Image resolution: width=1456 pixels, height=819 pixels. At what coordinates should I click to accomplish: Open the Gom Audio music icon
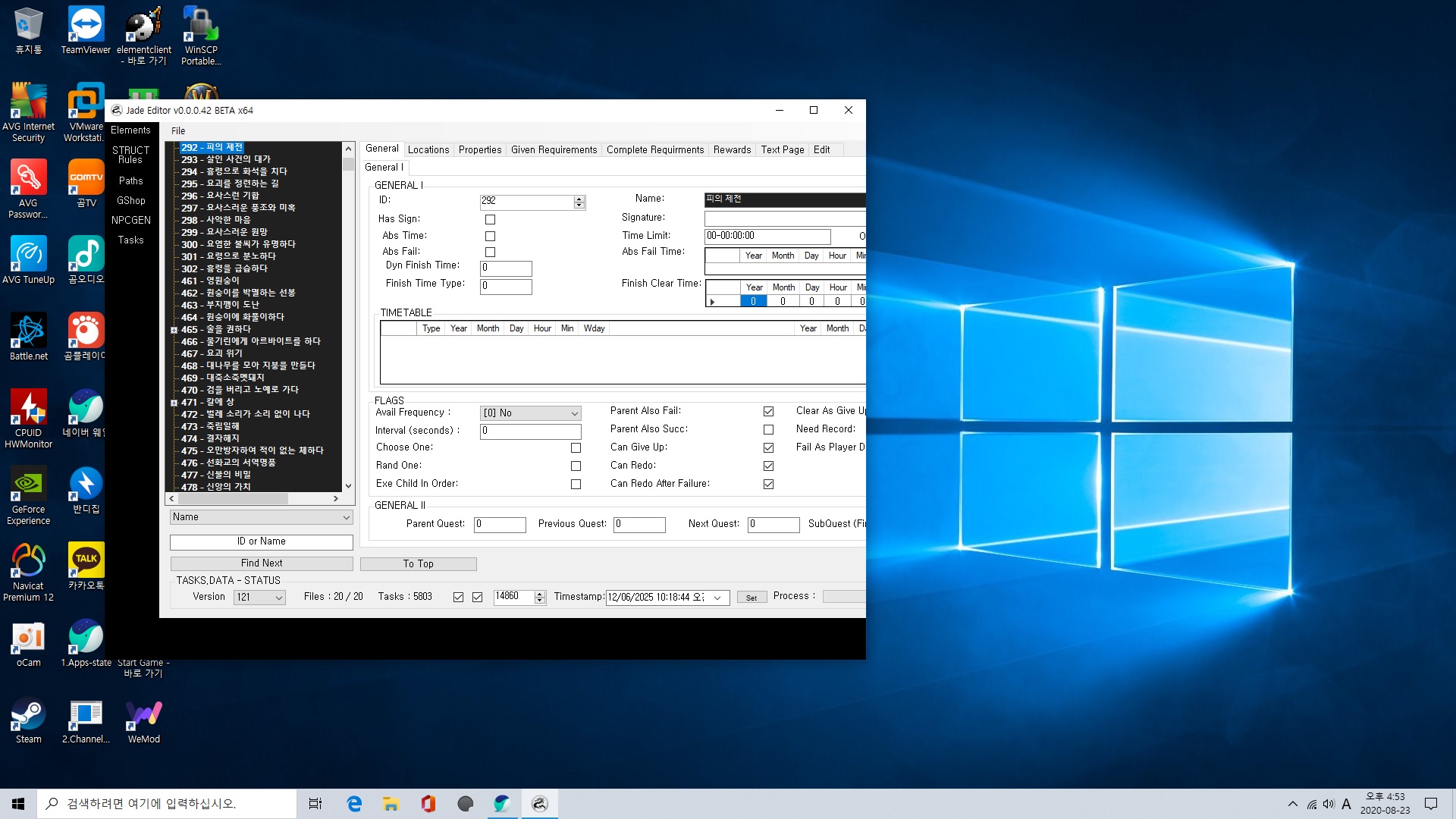pyautogui.click(x=86, y=260)
